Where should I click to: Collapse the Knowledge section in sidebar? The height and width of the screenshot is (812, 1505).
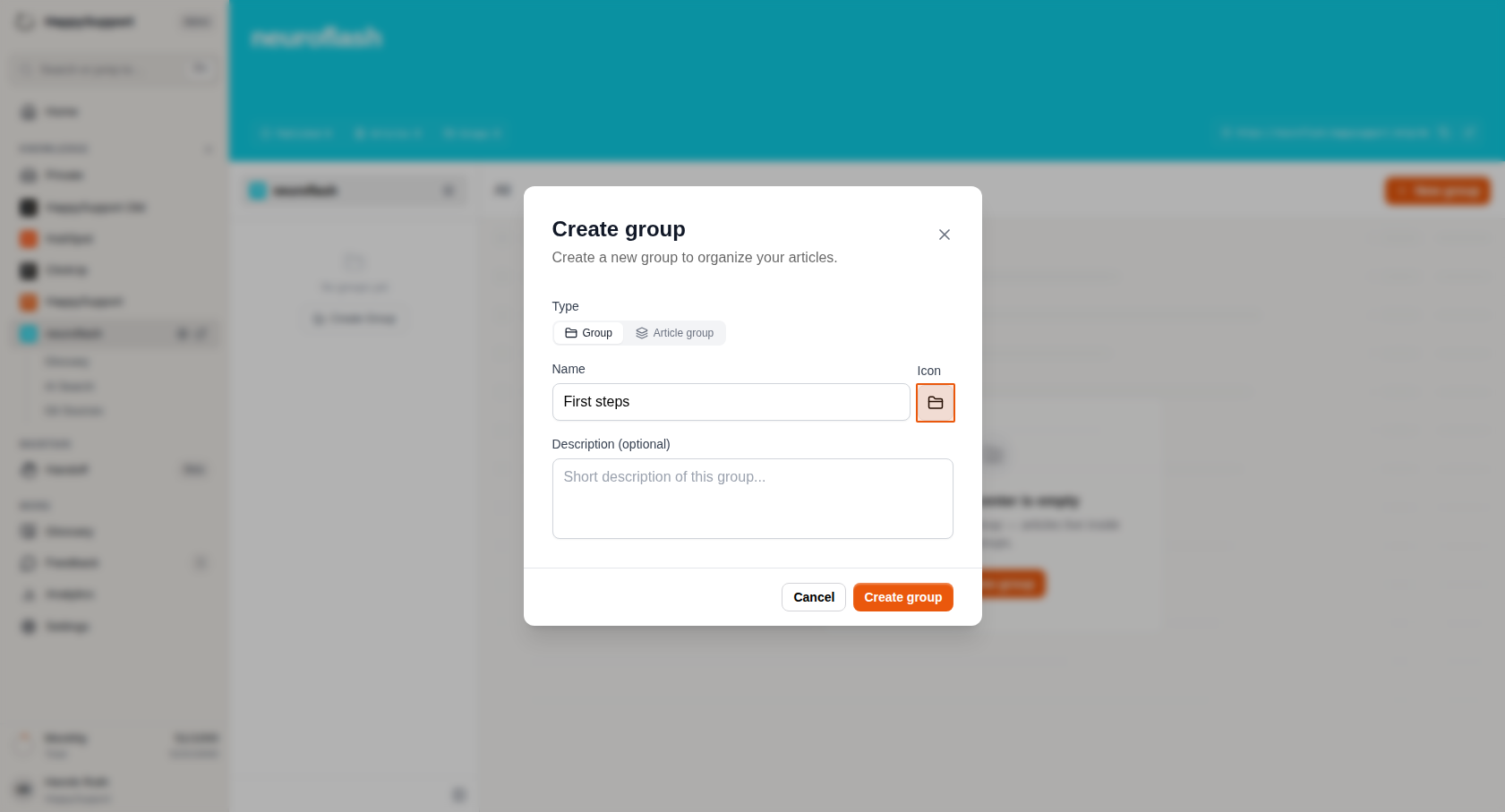coord(209,149)
